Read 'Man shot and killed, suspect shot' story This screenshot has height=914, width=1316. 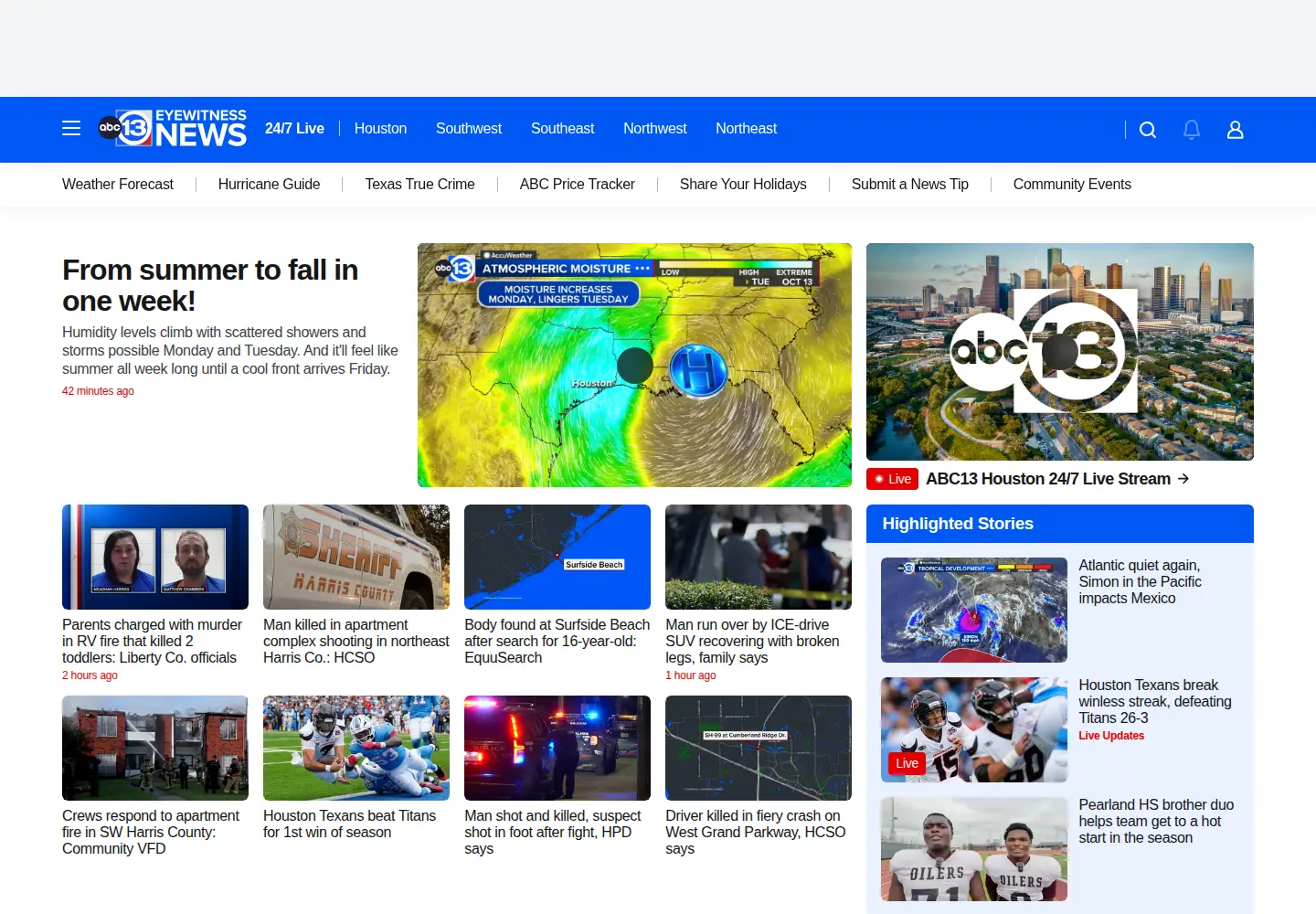(553, 833)
